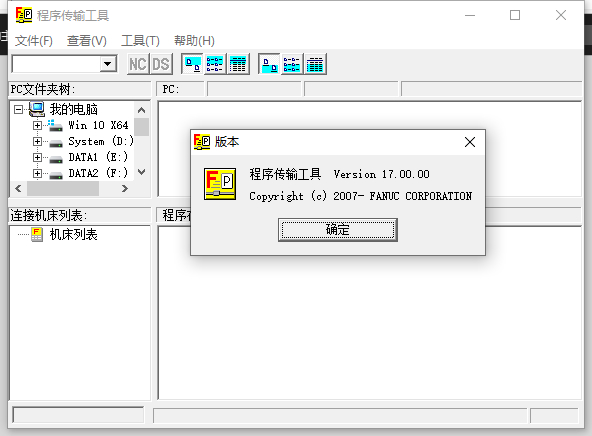This screenshot has height=436, width=592.
Task: Minimize the 程序传输工具 window
Action: [470, 15]
